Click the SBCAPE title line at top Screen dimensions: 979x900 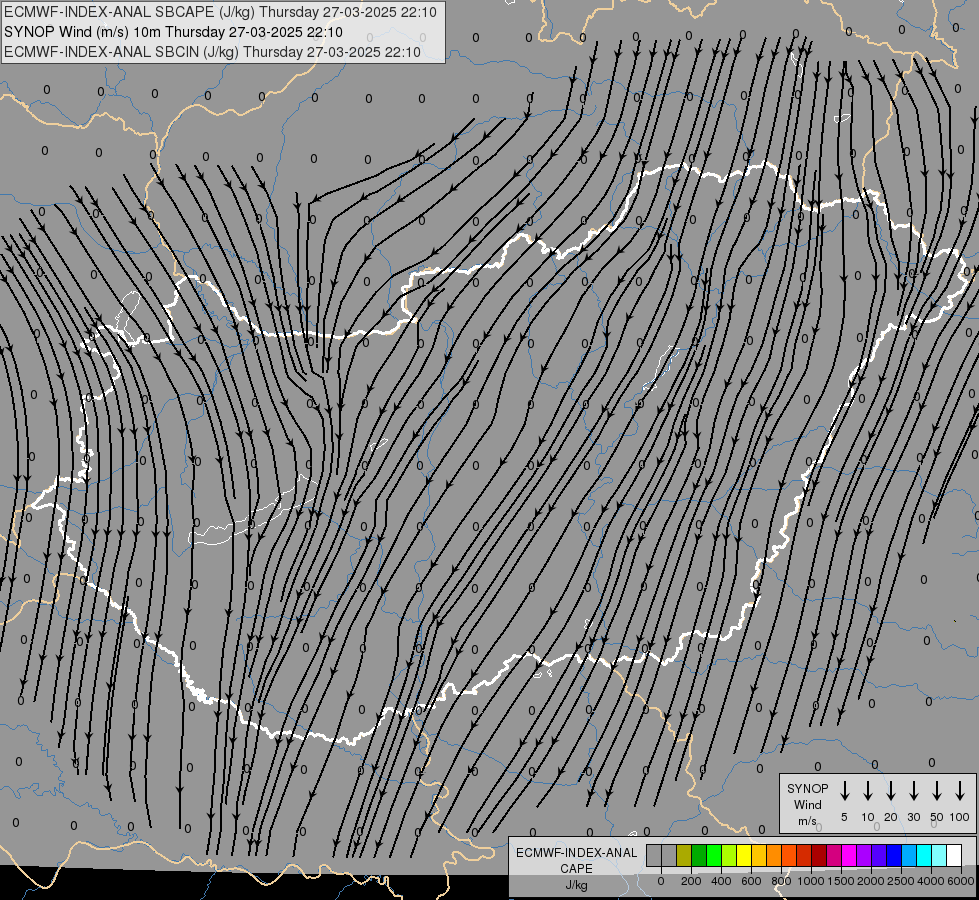click(220, 12)
